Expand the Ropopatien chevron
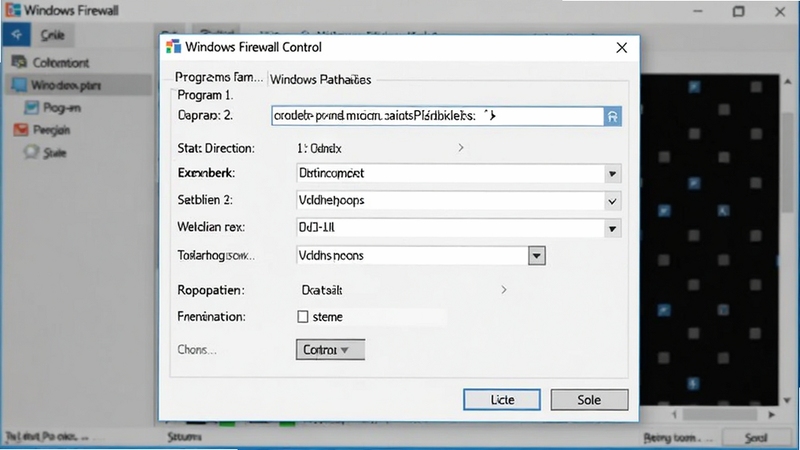This screenshot has height=450, width=800. (x=504, y=290)
